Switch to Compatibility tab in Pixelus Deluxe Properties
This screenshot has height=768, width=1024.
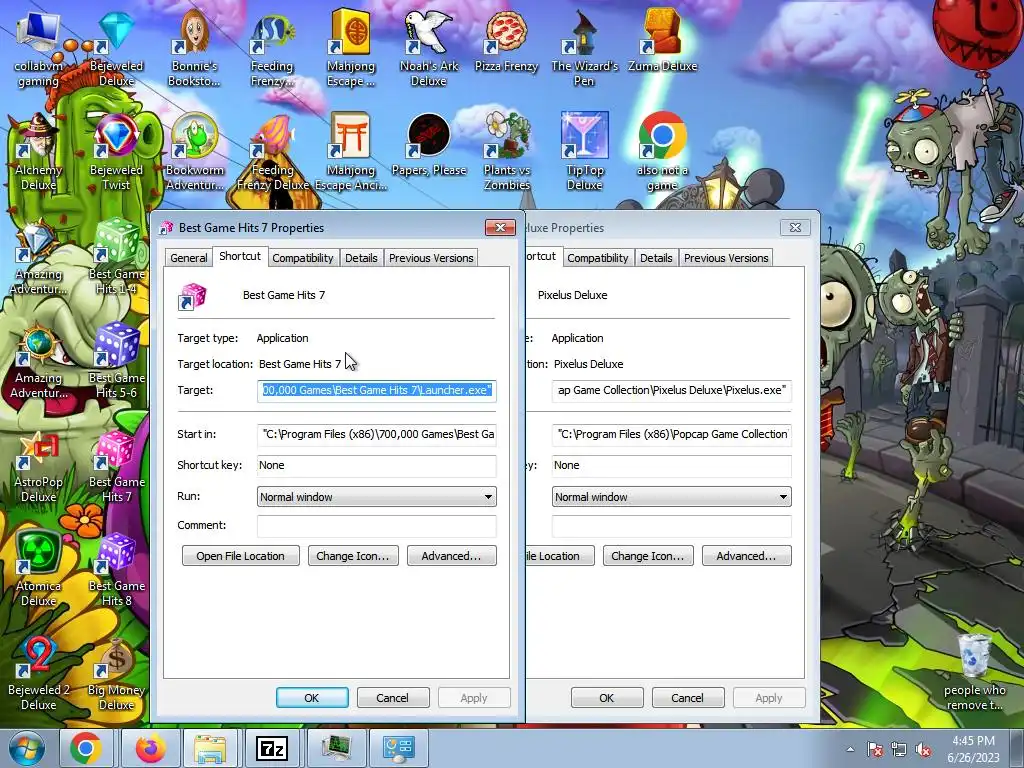[598, 258]
